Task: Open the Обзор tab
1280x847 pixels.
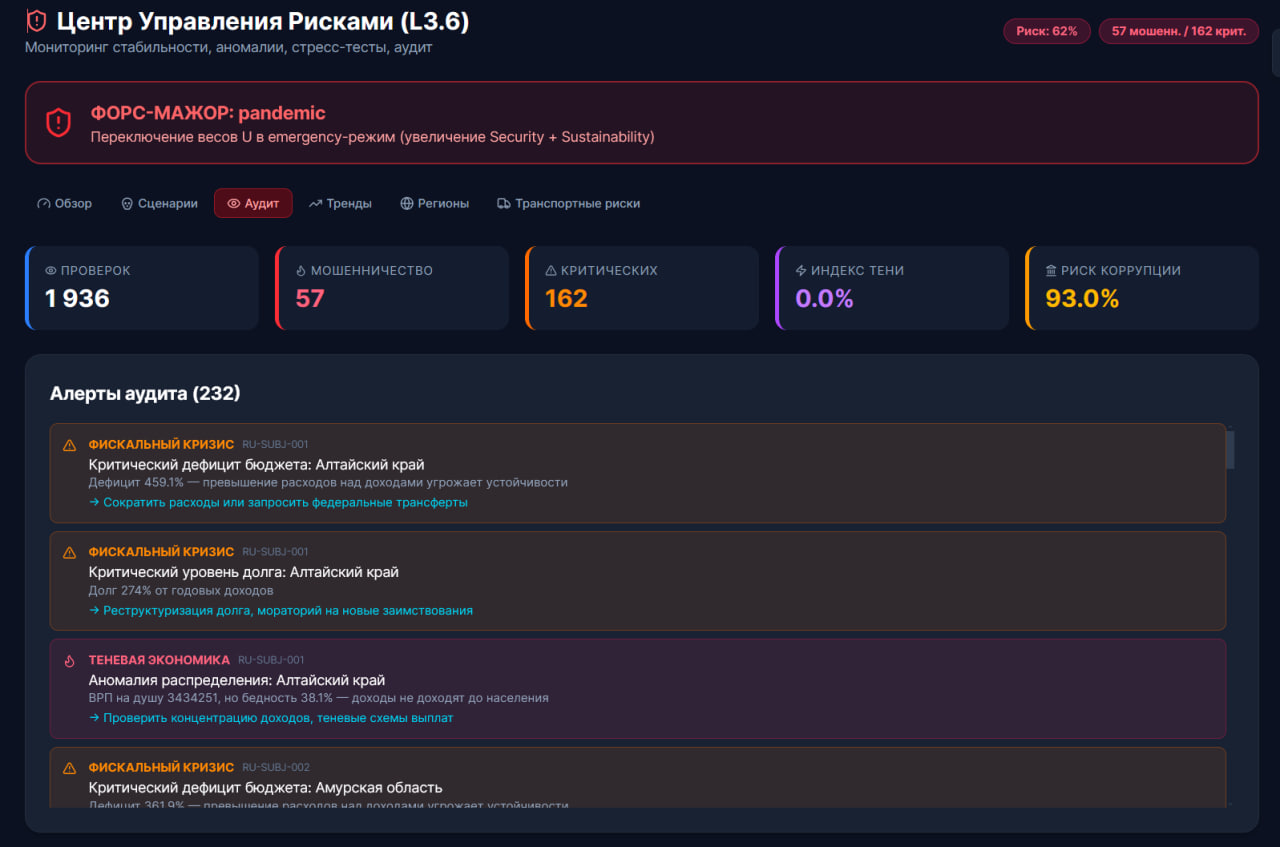Action: [x=64, y=203]
